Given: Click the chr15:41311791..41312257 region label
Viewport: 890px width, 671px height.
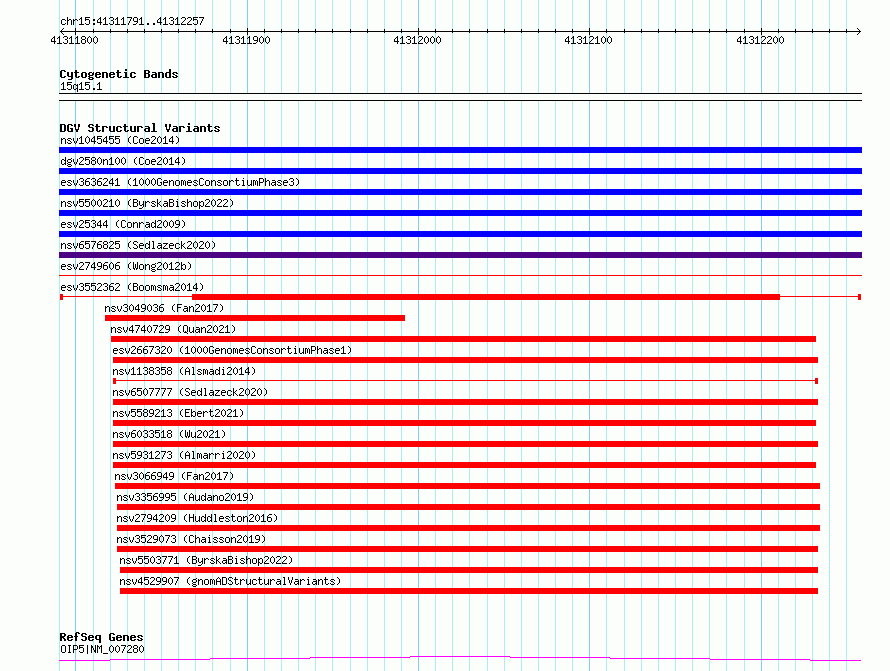Looking at the screenshot, I should [132, 21].
